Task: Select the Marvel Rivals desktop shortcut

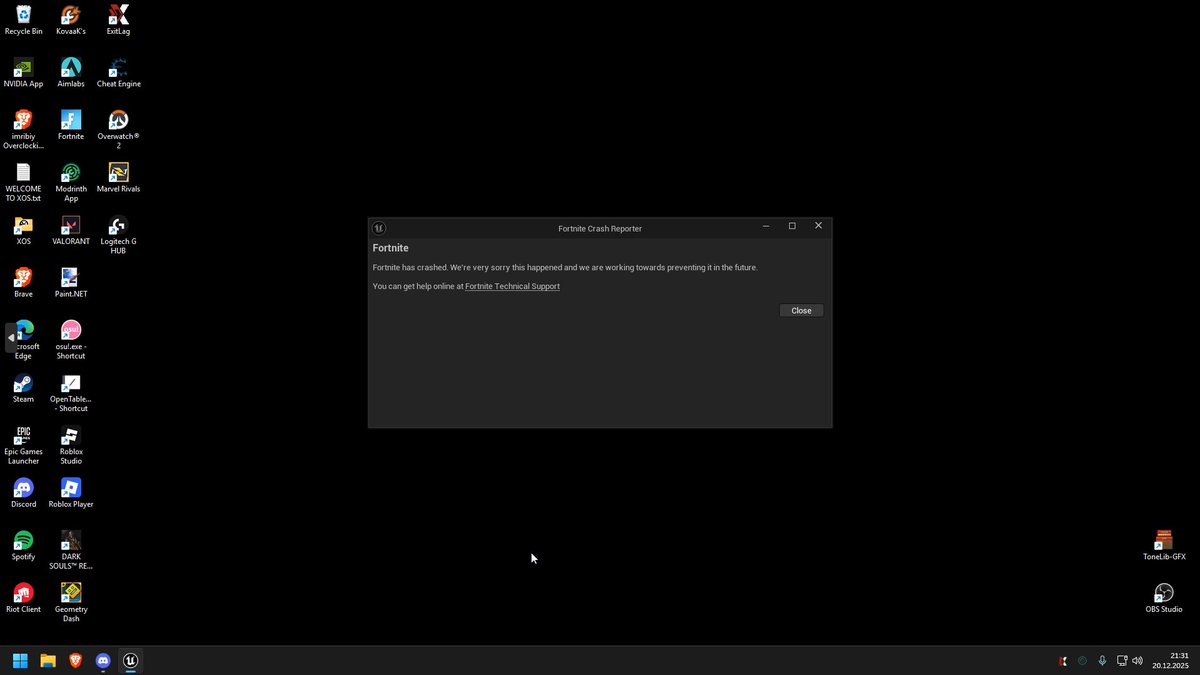Action: [118, 178]
